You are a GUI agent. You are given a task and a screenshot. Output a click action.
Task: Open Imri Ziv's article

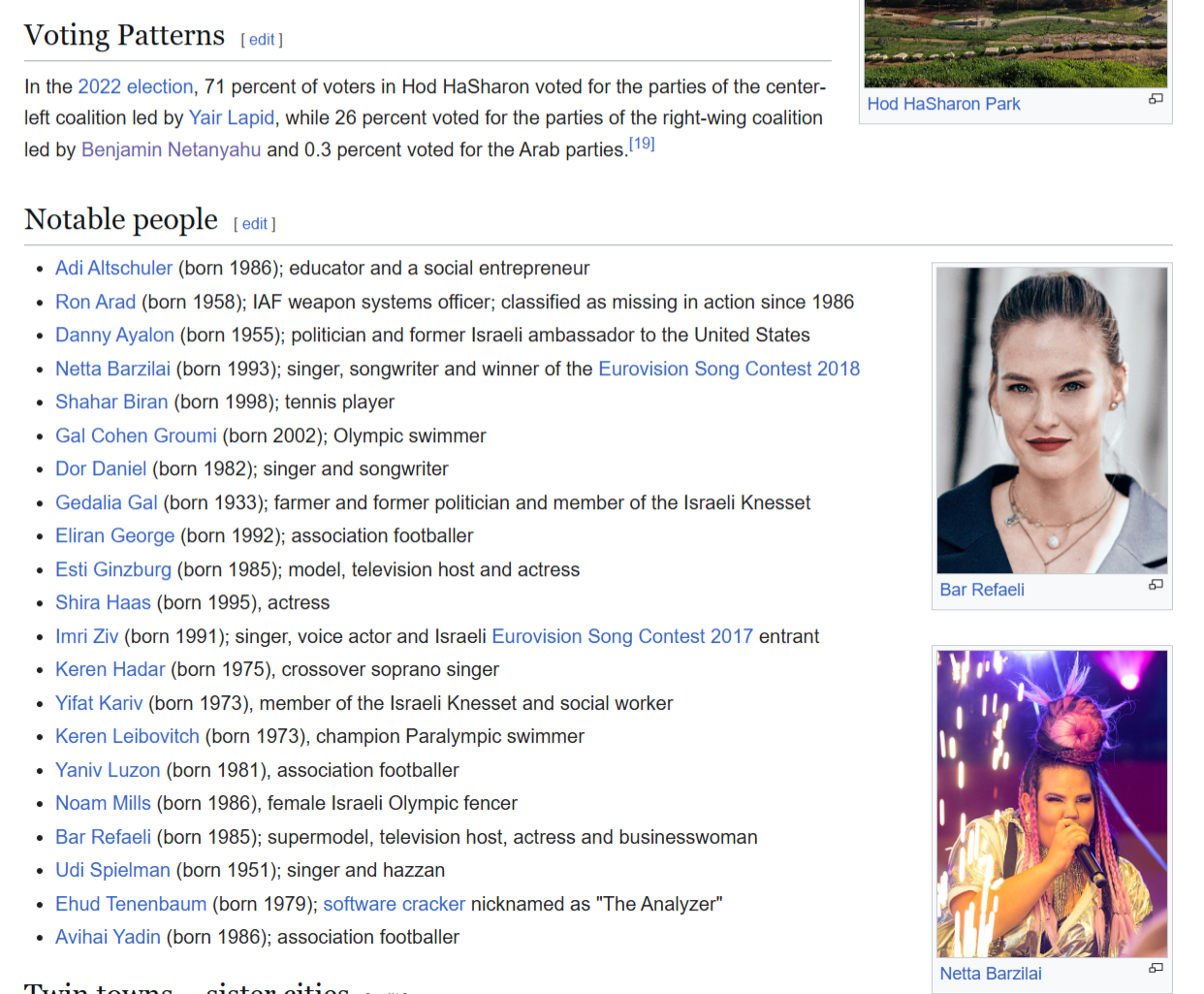click(x=86, y=636)
